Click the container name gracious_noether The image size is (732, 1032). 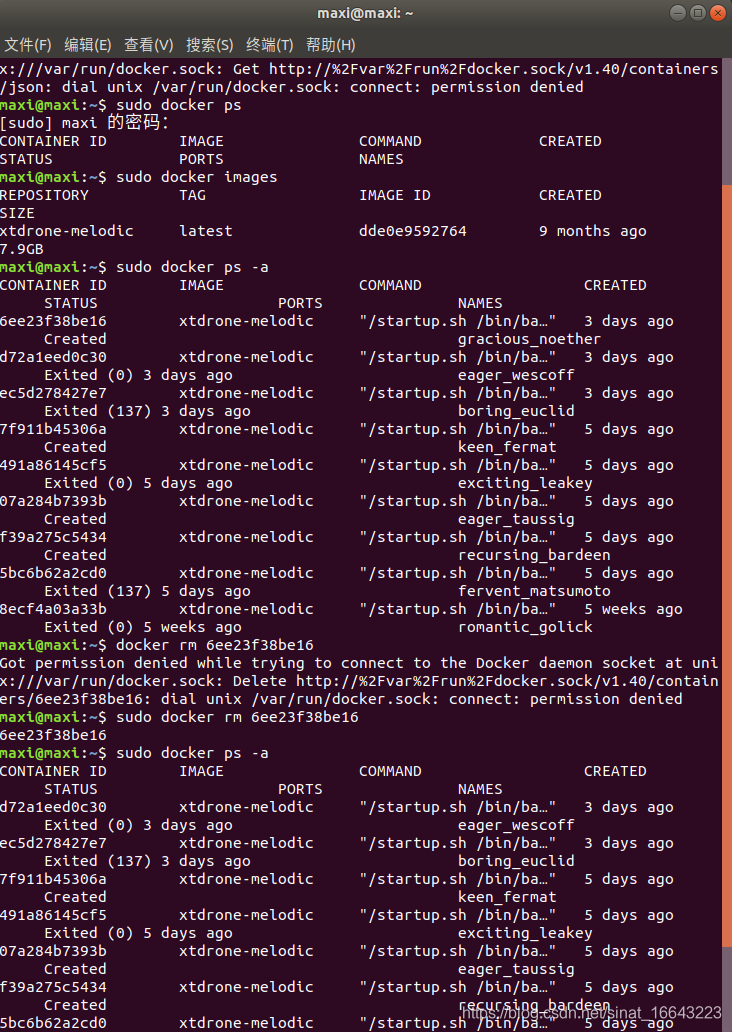click(x=529, y=339)
